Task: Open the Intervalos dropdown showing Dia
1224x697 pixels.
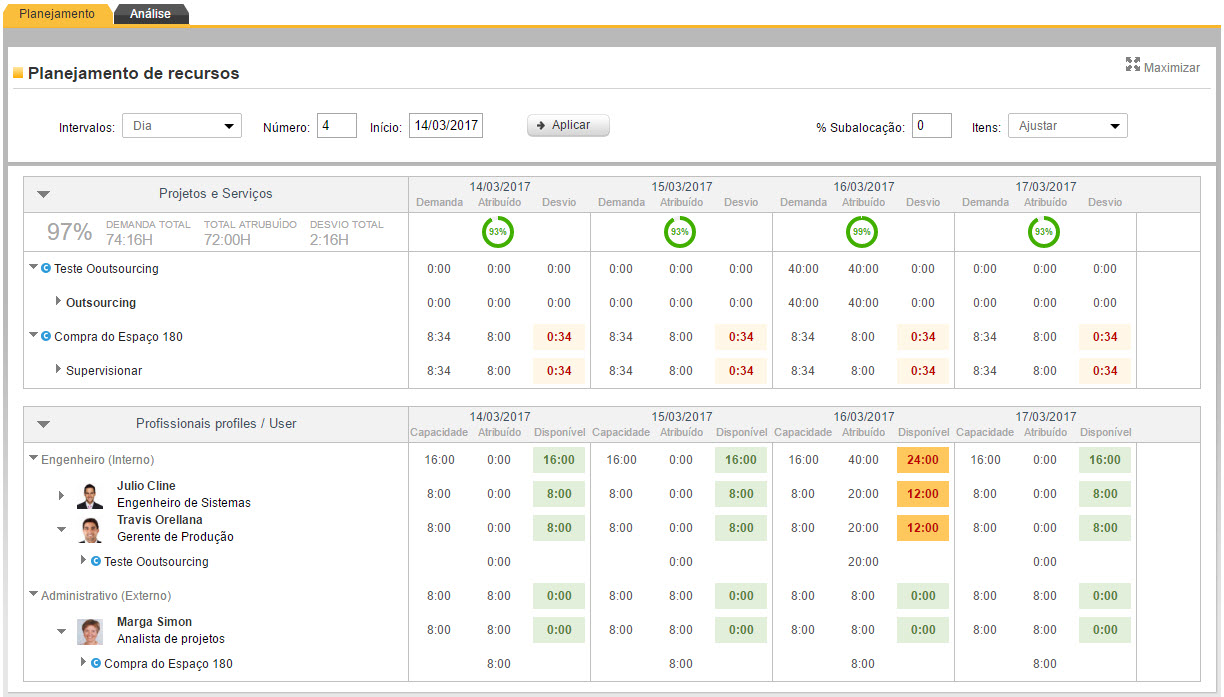Action: (x=182, y=126)
